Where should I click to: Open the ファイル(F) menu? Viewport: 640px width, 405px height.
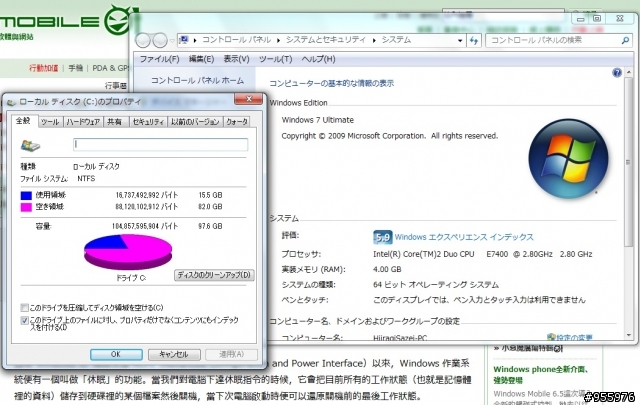pos(159,59)
